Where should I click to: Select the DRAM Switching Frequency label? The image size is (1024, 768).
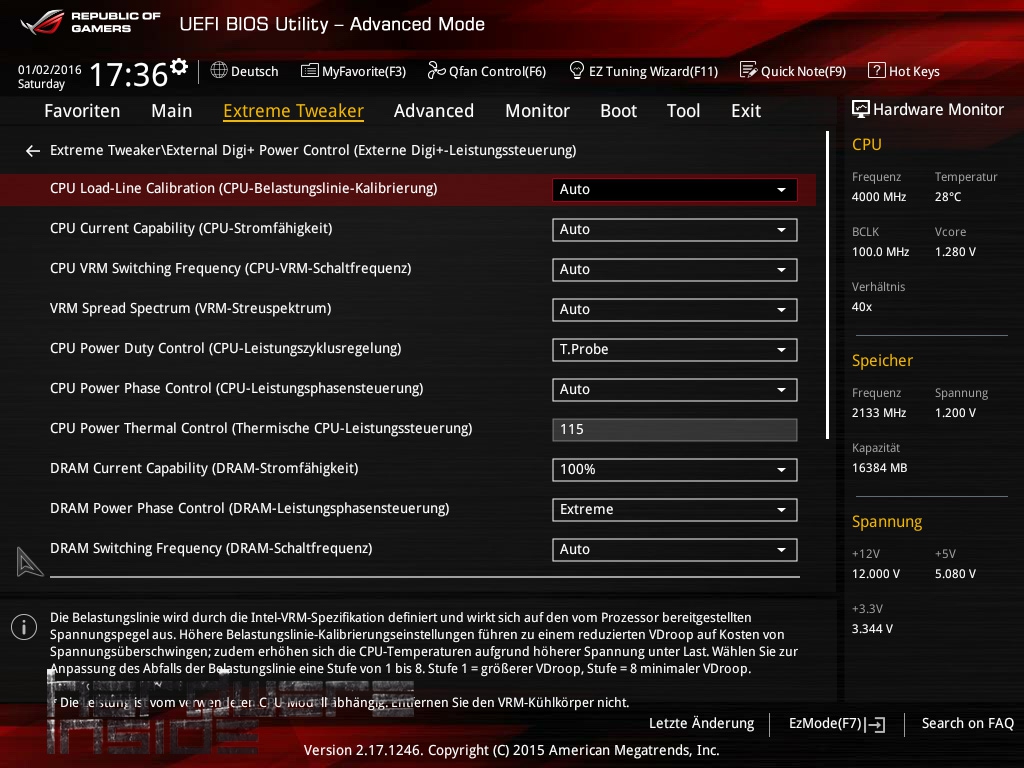211,549
